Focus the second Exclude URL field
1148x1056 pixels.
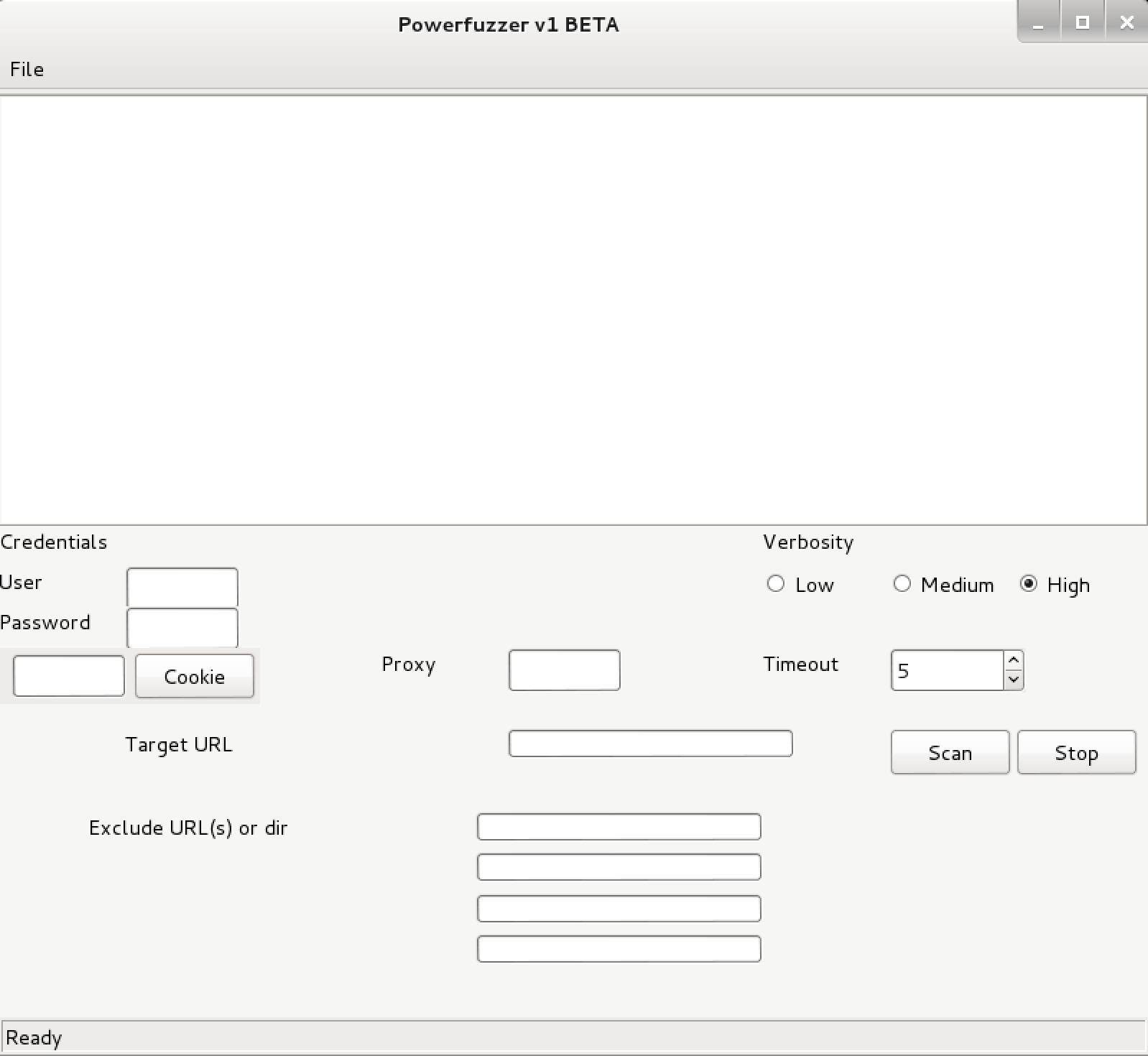click(619, 867)
